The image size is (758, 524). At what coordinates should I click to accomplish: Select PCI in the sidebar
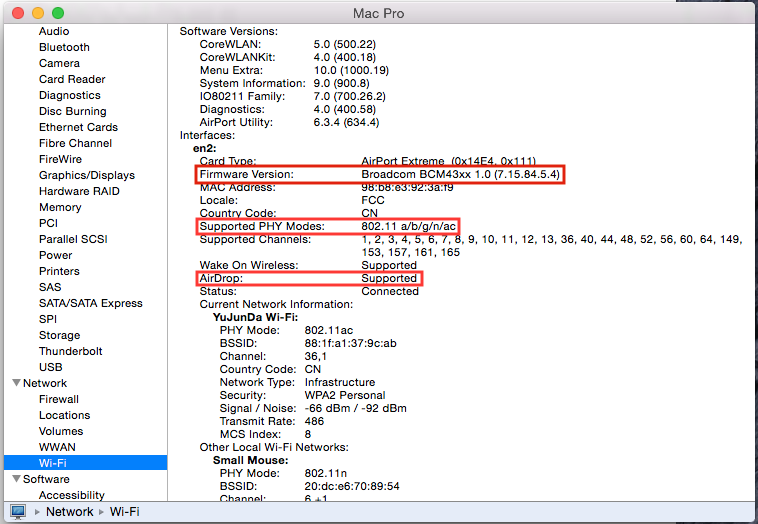[48, 223]
